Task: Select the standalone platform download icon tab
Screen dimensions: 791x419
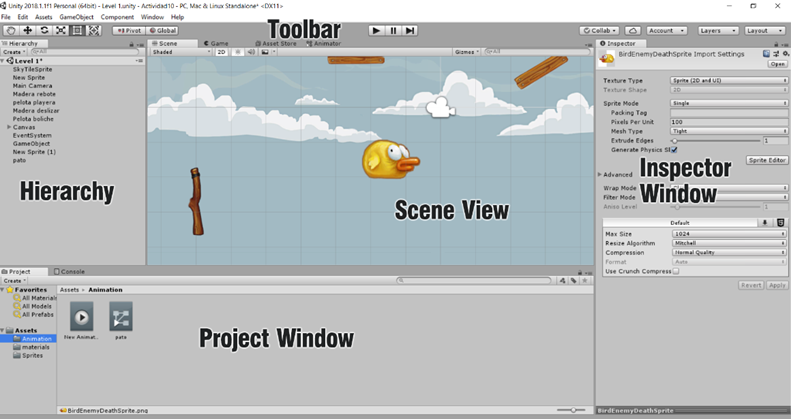Action: pos(765,222)
